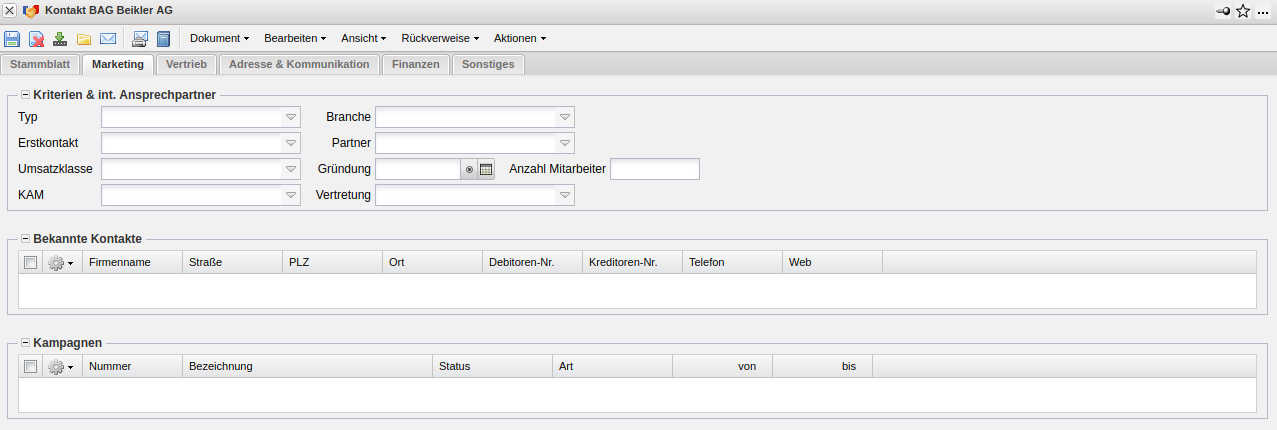This screenshot has width=1277, height=430.
Task: Open calendar picker for Gründung date
Action: tap(486, 169)
